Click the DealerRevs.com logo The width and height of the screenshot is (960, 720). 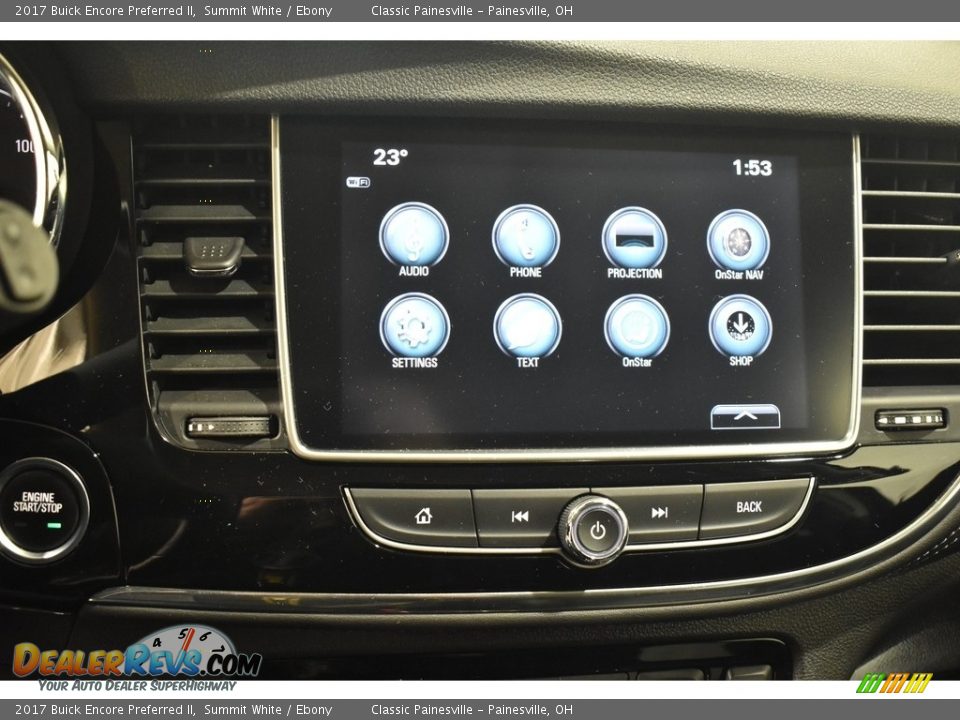click(x=138, y=659)
